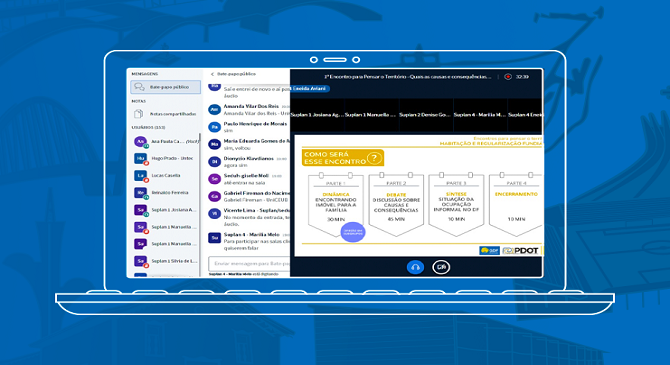Open the Notas compartilhadas shared notes
Image resolution: width=670 pixels, height=365 pixels.
[x=165, y=114]
